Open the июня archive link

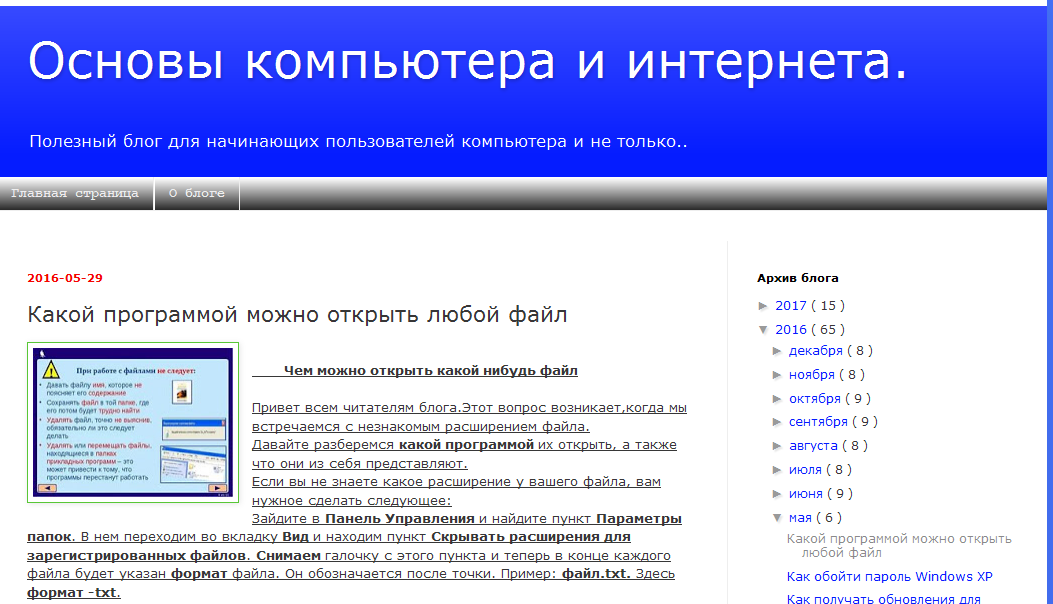[x=805, y=494]
